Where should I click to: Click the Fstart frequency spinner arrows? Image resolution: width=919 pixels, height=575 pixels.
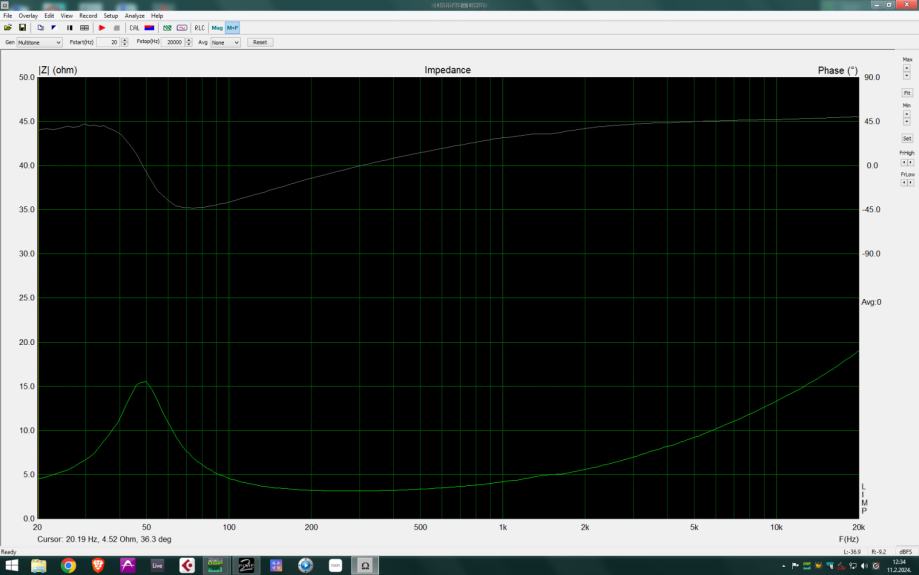point(125,43)
